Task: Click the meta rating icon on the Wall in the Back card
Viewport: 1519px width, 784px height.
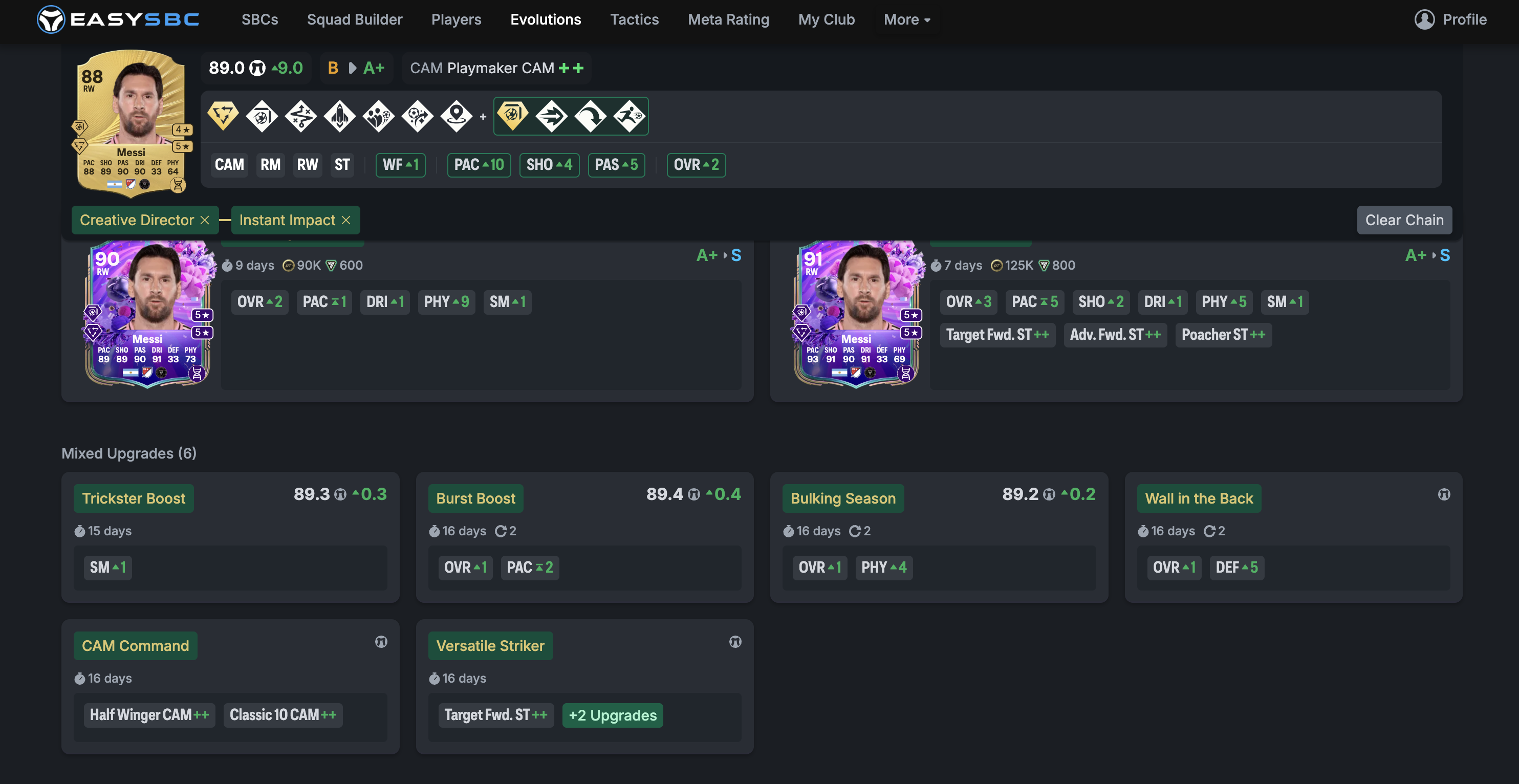Action: [1444, 494]
